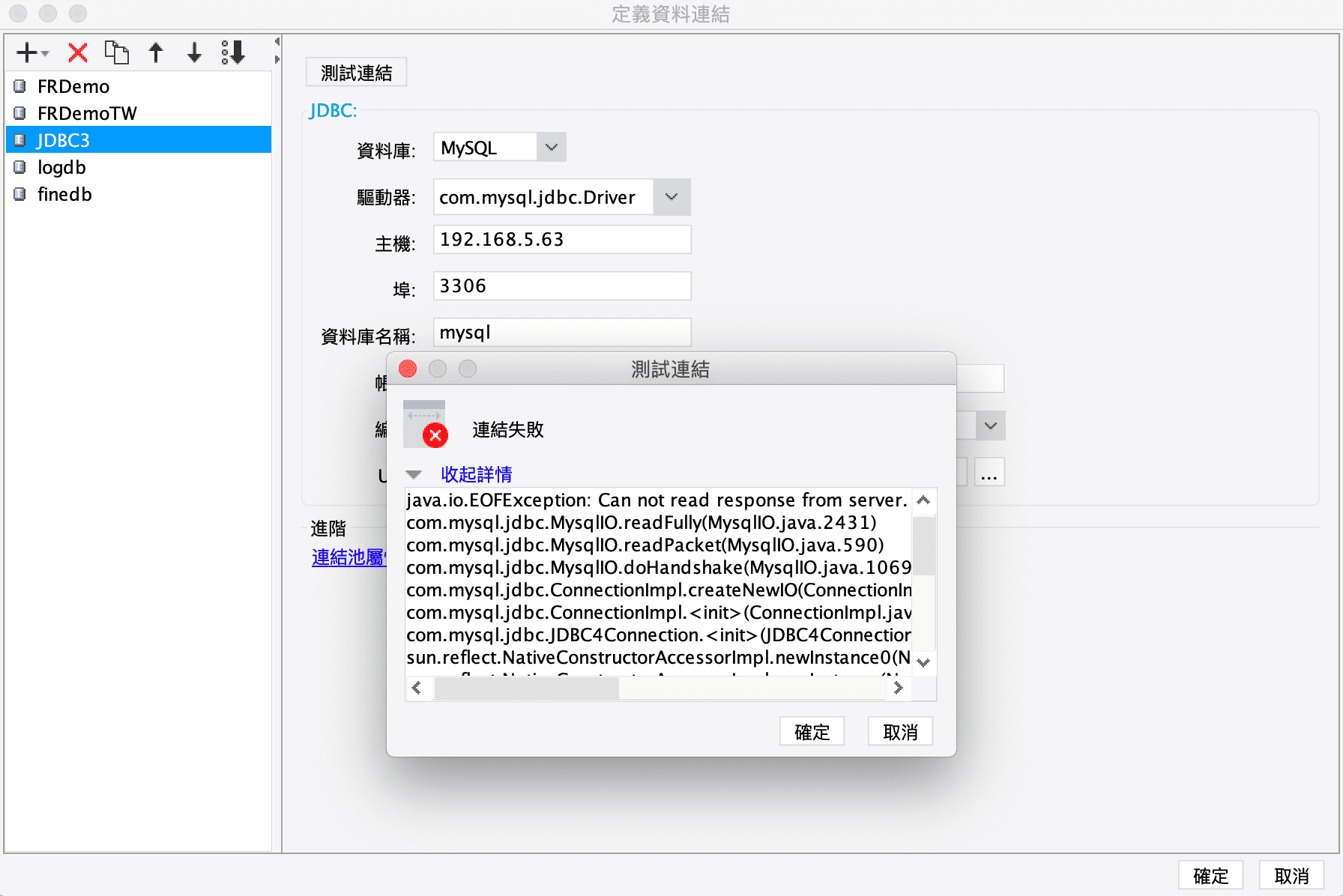This screenshot has height=896, width=1343.
Task: Click error text area's scroll up arrow
Action: pyautogui.click(x=924, y=500)
